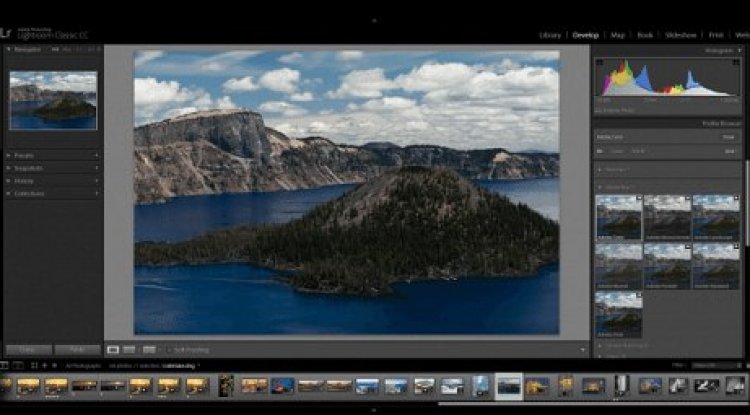Open the toolbar options dropdown arrow

(x=582, y=349)
